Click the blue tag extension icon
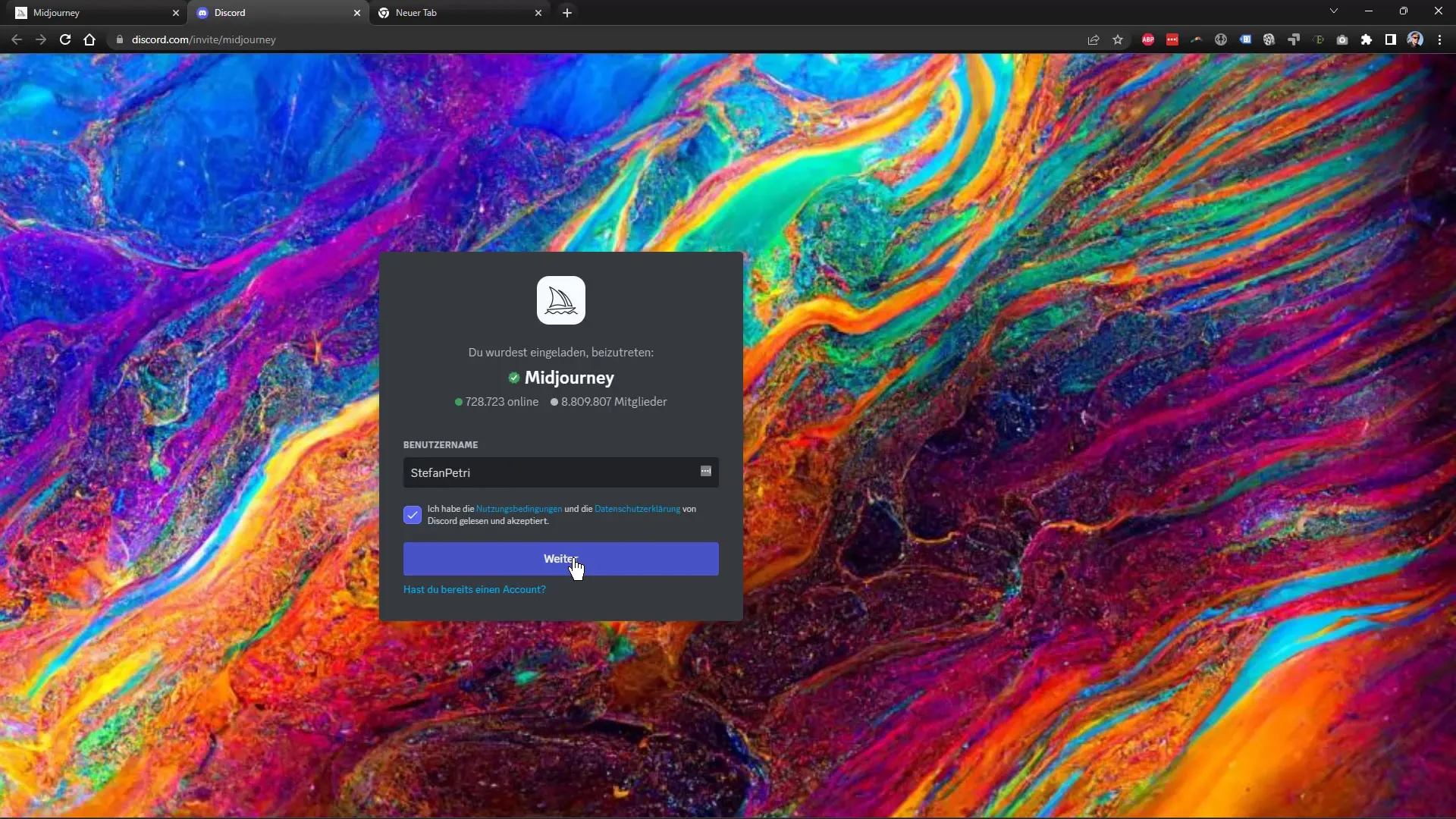Image resolution: width=1456 pixels, height=819 pixels. 1245,39
